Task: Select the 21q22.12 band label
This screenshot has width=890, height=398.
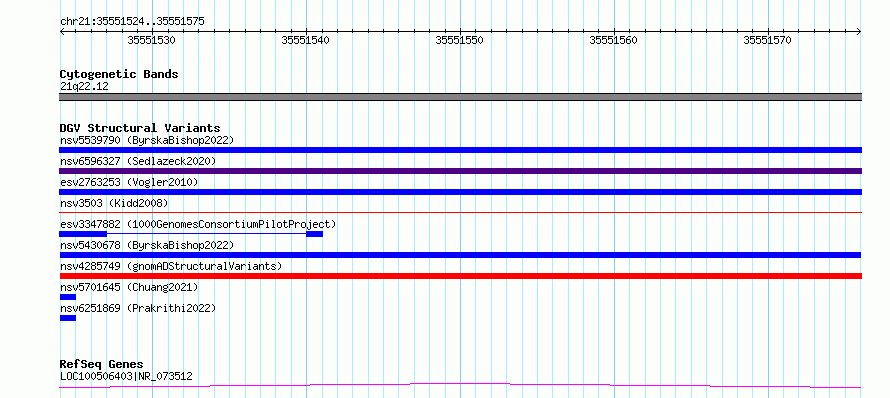Action: click(x=84, y=87)
